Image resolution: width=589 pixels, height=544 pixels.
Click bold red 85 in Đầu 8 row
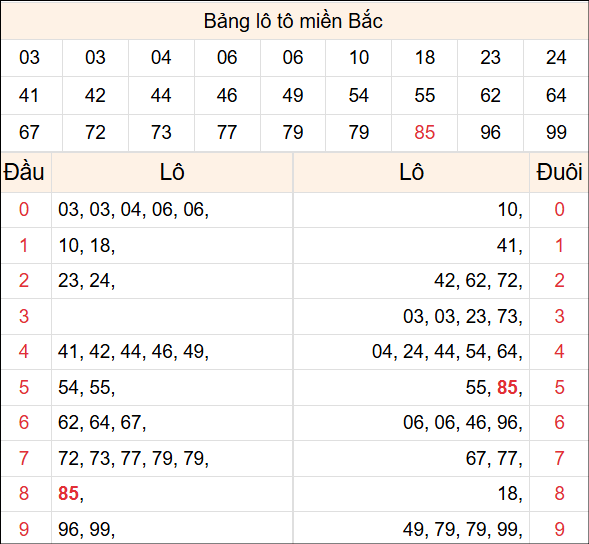point(68,494)
